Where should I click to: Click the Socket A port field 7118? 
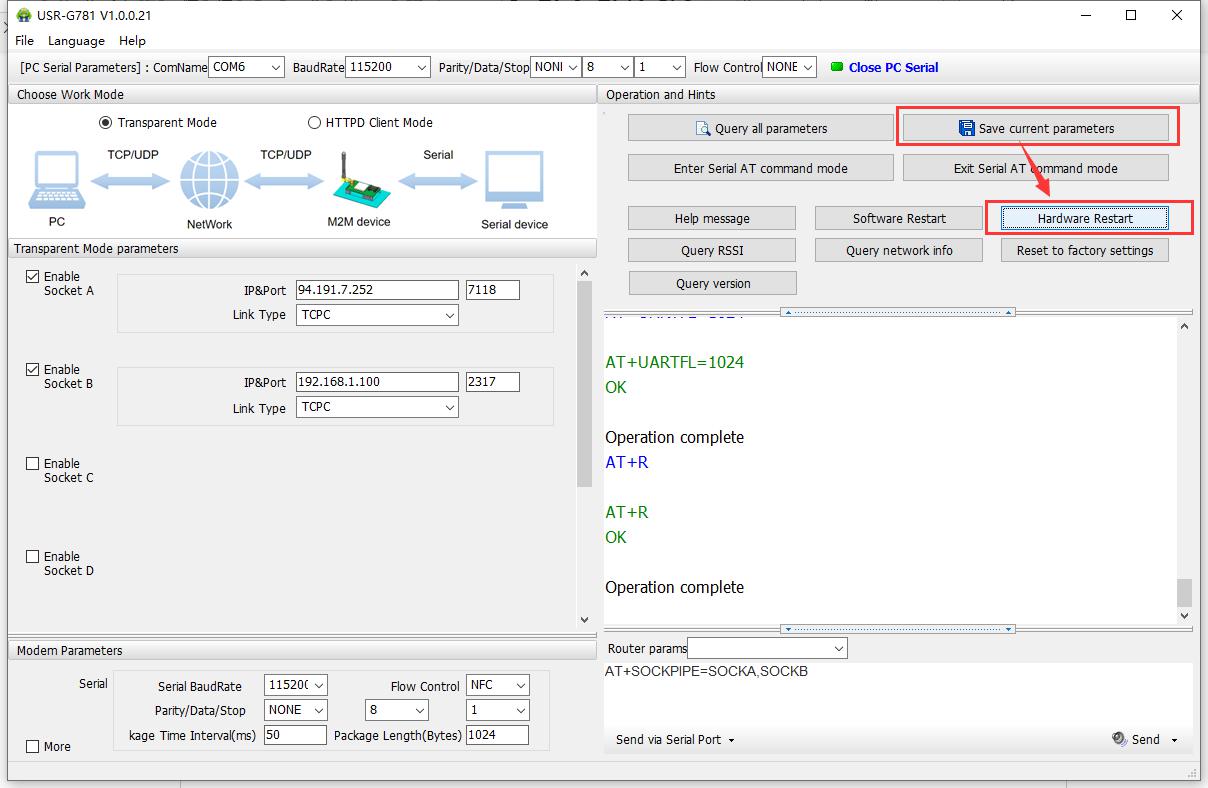(493, 290)
